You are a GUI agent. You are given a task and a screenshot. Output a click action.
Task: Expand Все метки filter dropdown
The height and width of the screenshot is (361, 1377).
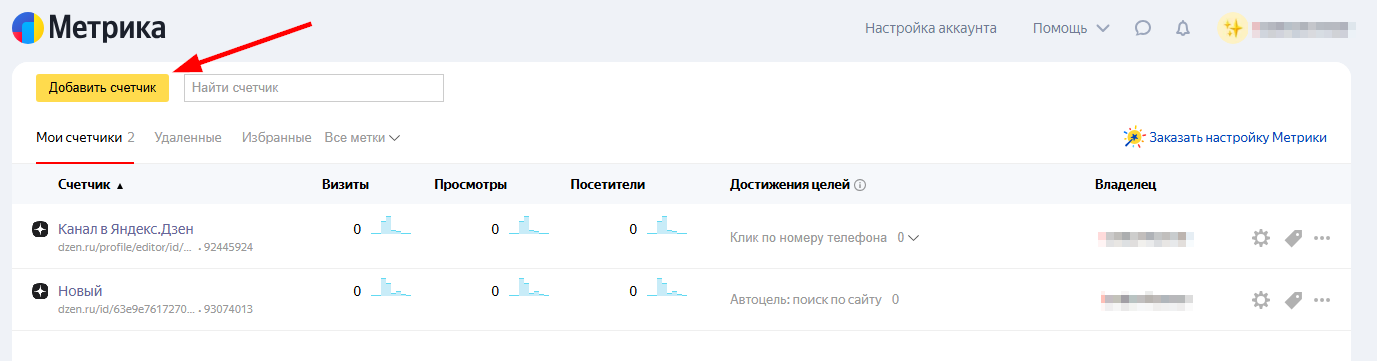[362, 137]
